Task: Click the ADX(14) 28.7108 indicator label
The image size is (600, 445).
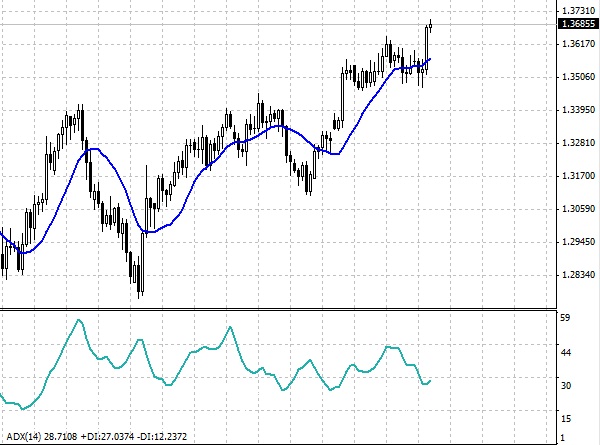Action: 42,436
